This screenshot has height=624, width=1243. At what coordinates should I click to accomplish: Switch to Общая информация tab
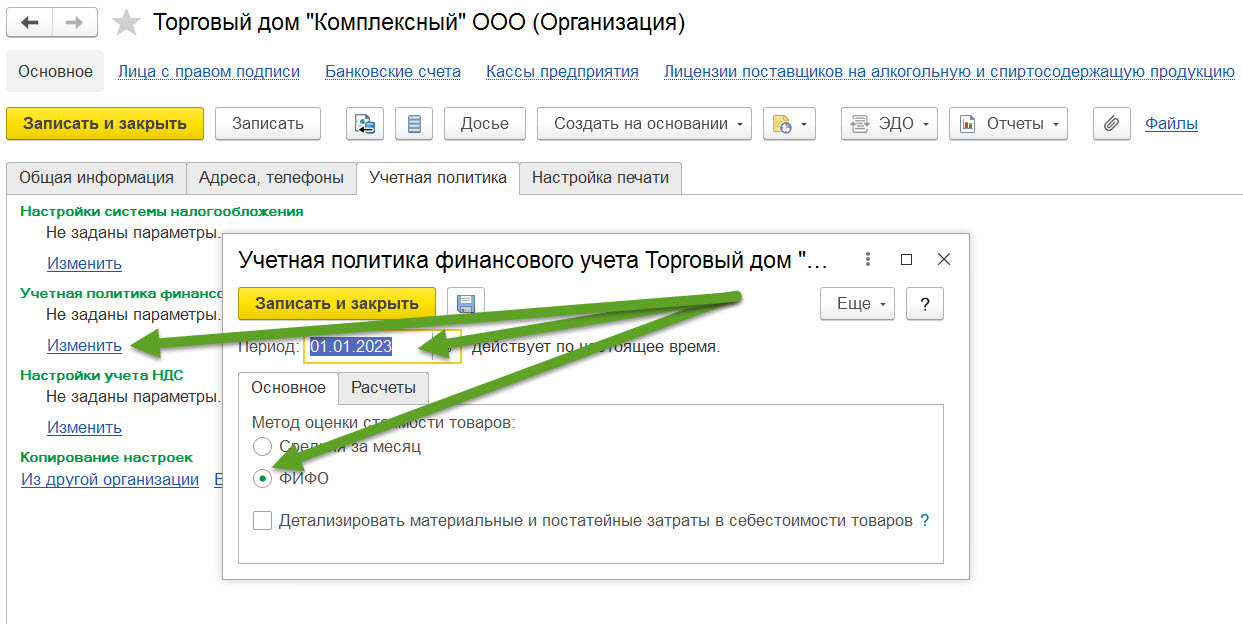click(x=96, y=178)
